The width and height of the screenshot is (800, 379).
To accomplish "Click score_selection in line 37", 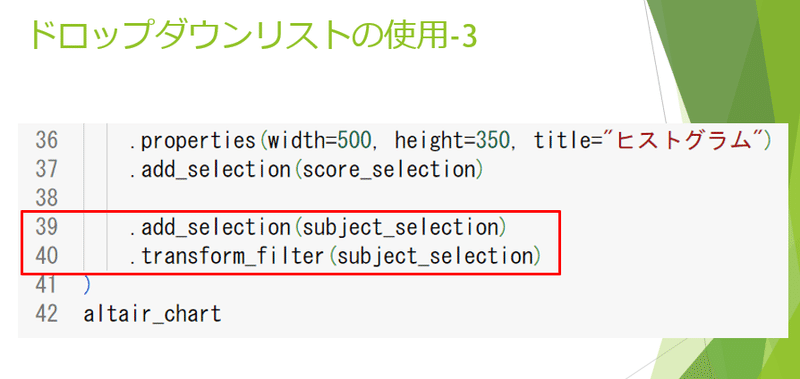I will click(389, 170).
